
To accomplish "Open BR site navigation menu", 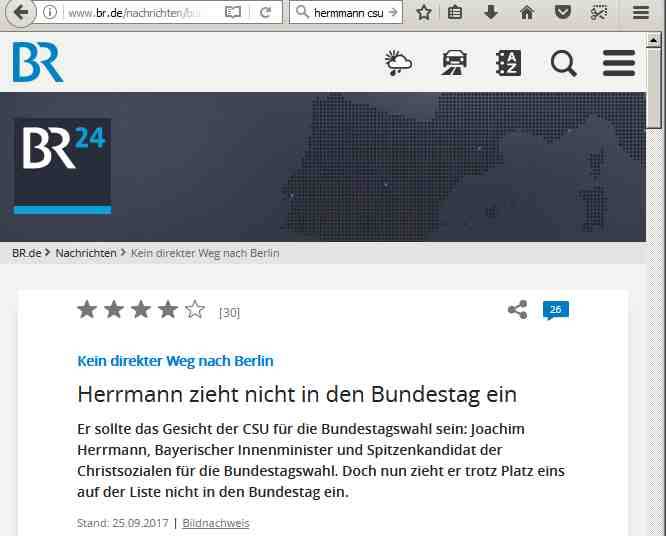I will [x=619, y=63].
